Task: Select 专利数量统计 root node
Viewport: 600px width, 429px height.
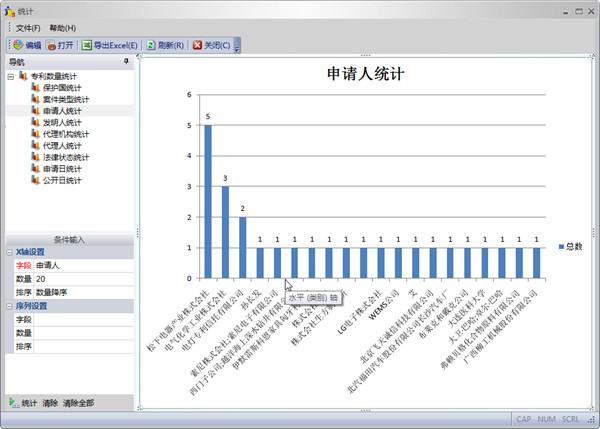Action: point(54,76)
